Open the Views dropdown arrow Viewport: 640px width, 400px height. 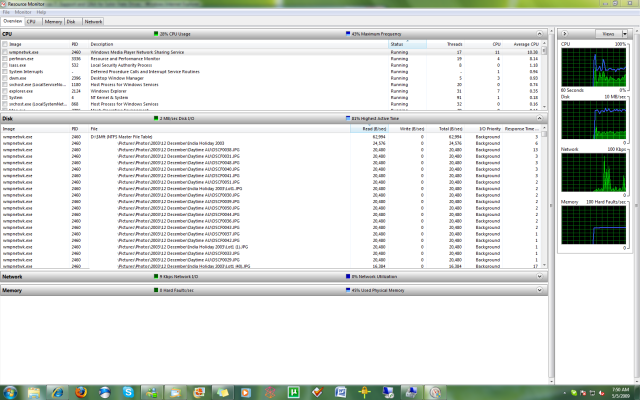tap(624, 34)
